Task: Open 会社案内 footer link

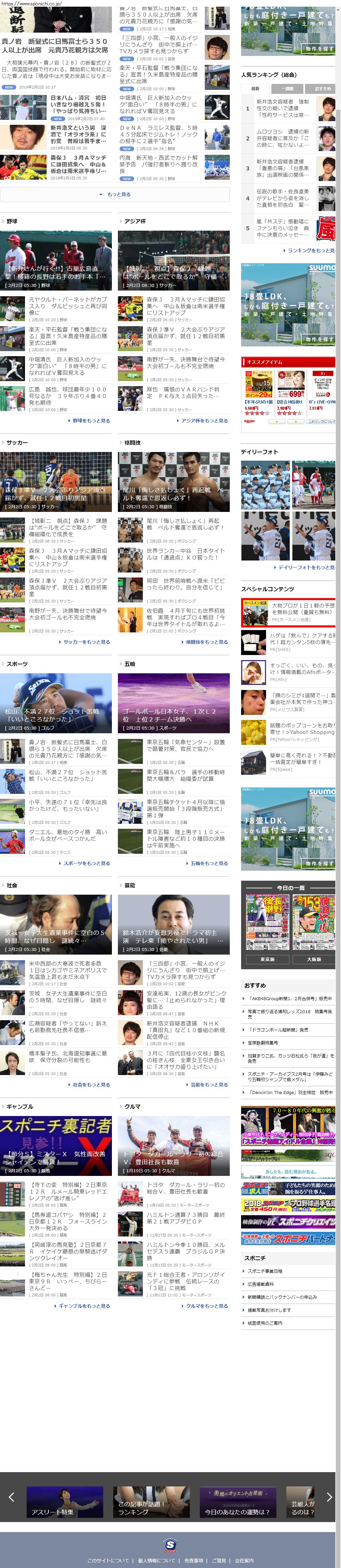Action: pos(244,1560)
